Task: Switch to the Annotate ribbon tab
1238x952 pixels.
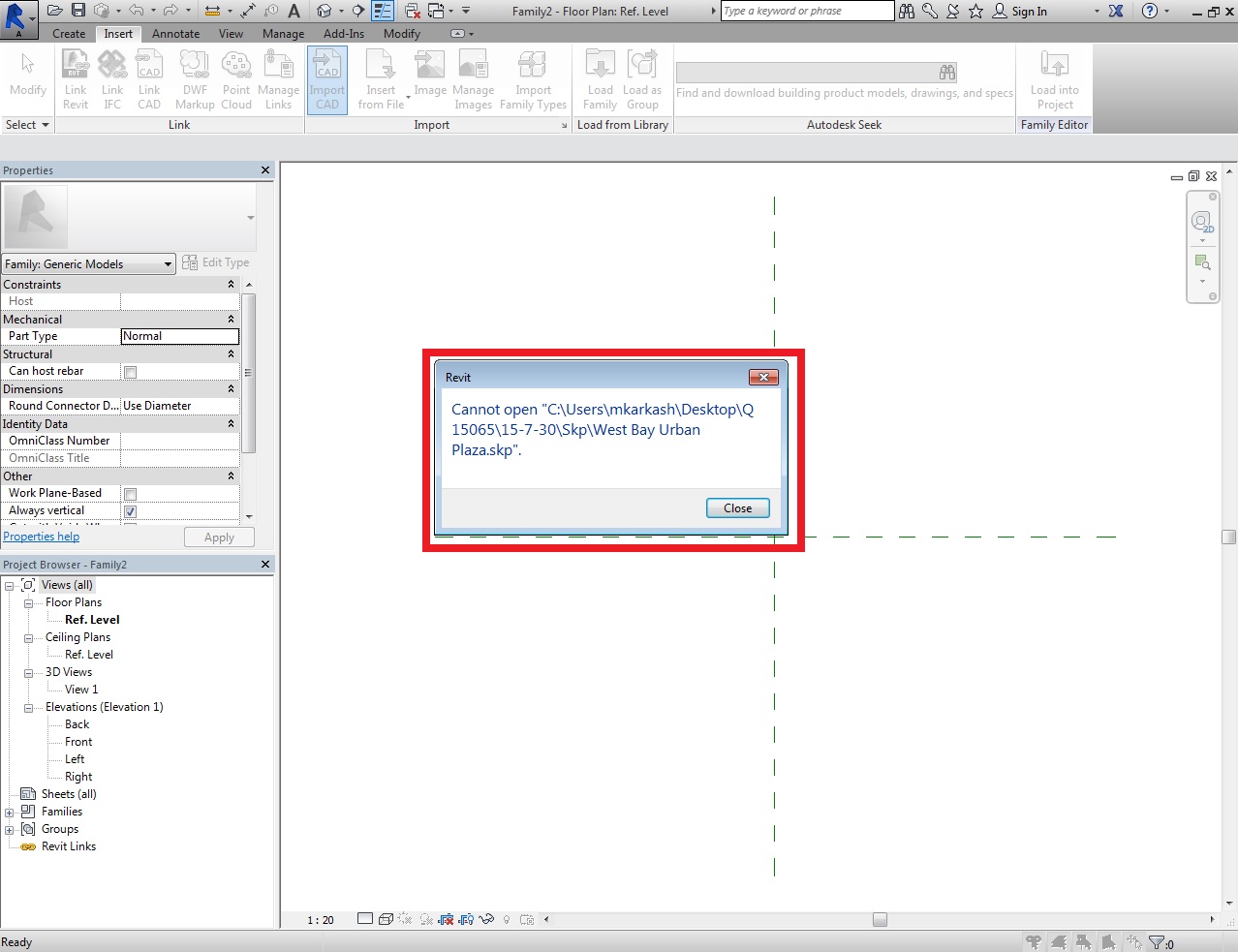Action: (x=175, y=33)
